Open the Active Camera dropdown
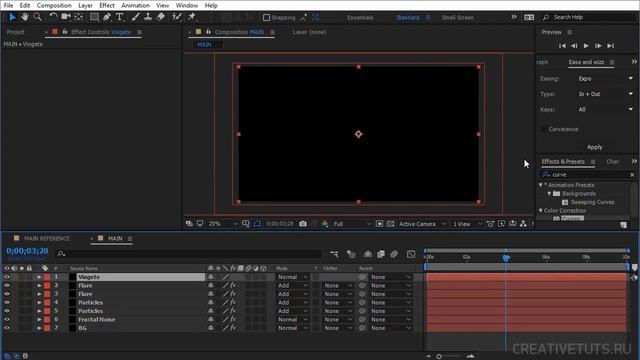640x360 pixels. pyautogui.click(x=422, y=224)
